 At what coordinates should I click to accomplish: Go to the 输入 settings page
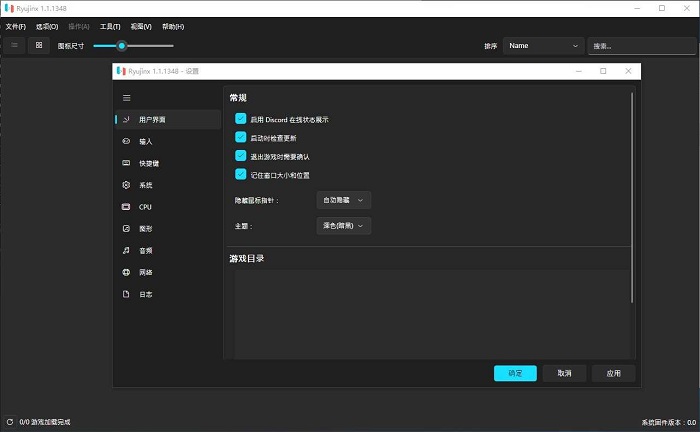168,141
